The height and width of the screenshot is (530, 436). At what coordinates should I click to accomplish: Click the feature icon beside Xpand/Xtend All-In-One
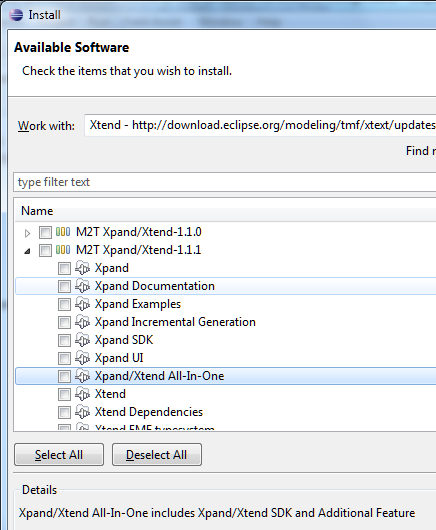pos(82,376)
